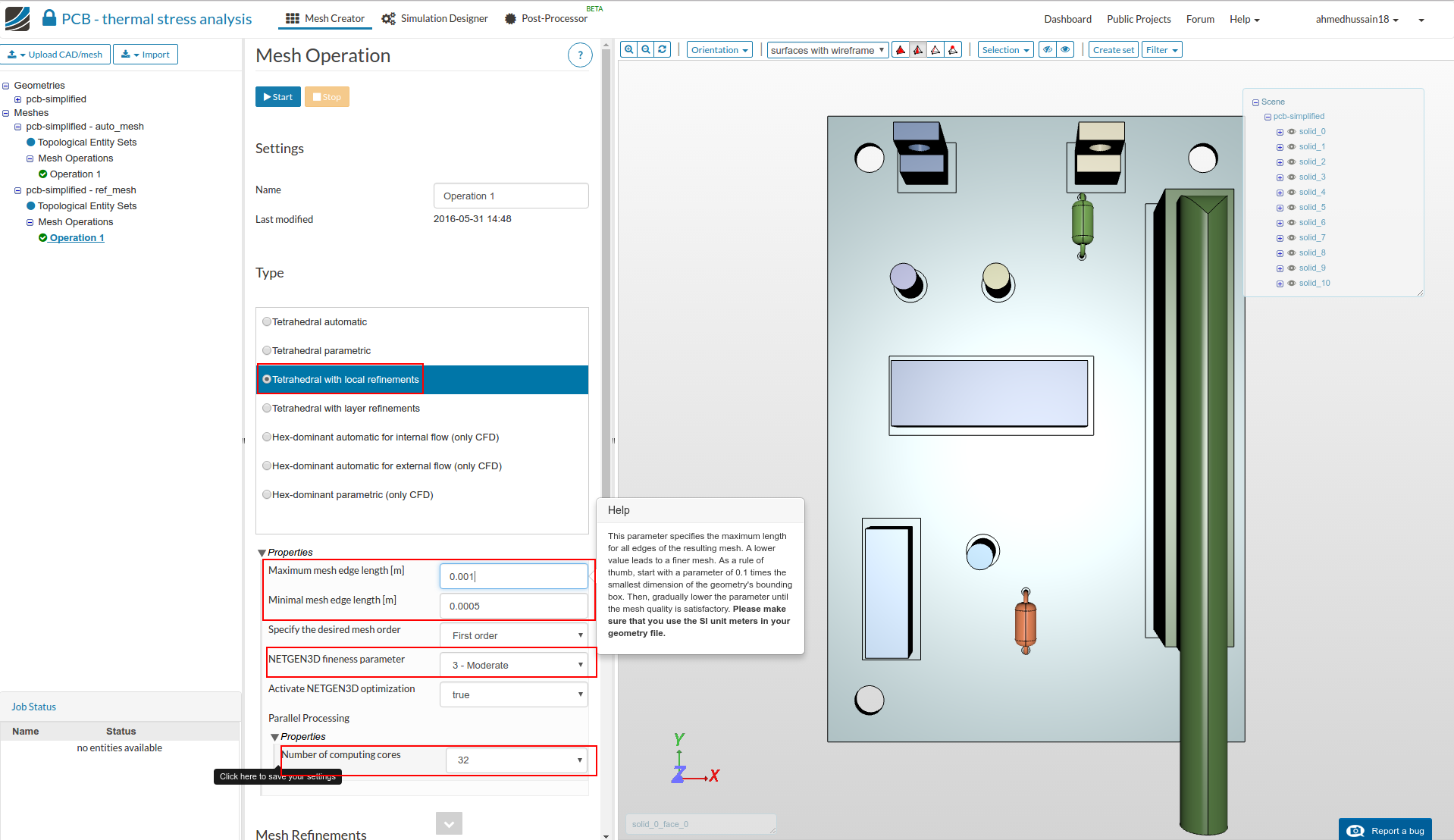Hide solid_10 using its eye icon
The height and width of the screenshot is (840, 1454).
[x=1292, y=284]
